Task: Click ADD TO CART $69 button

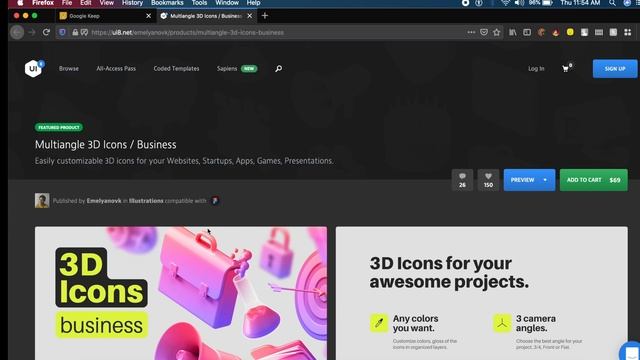Action: point(593,180)
